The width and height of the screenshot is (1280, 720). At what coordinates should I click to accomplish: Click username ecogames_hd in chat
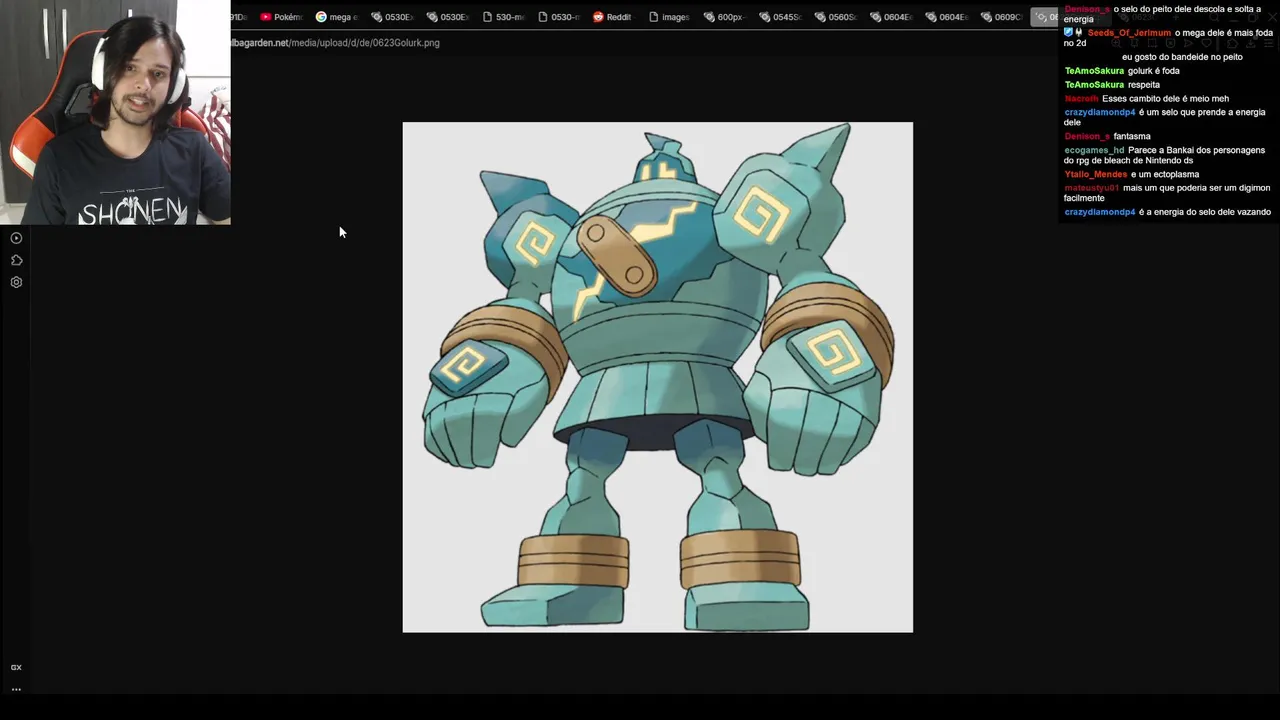pyautogui.click(x=1094, y=150)
